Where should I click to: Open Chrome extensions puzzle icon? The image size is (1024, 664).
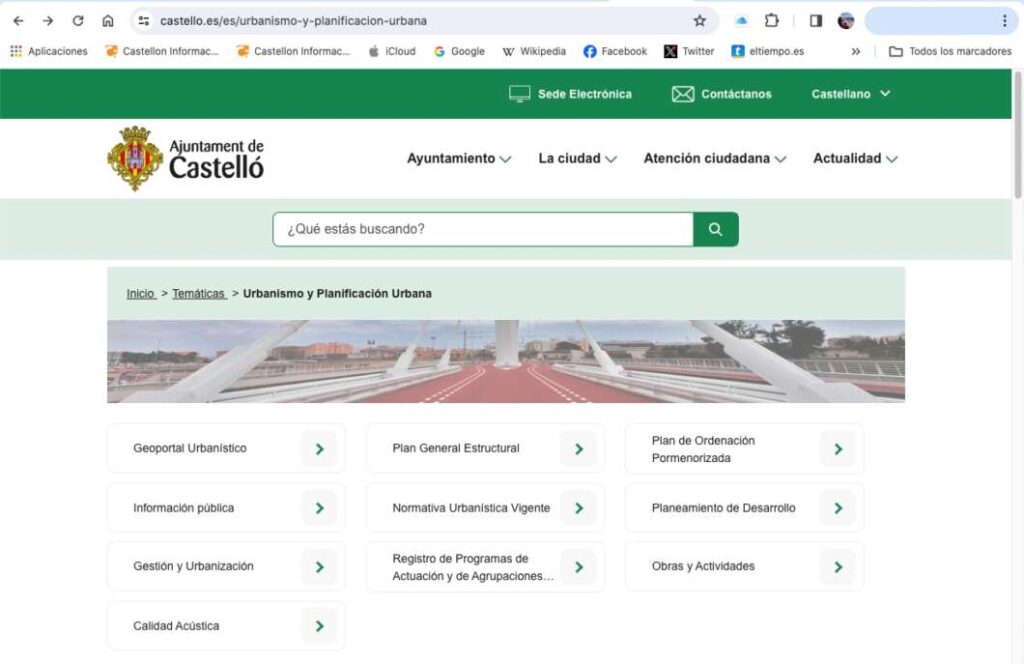[772, 21]
